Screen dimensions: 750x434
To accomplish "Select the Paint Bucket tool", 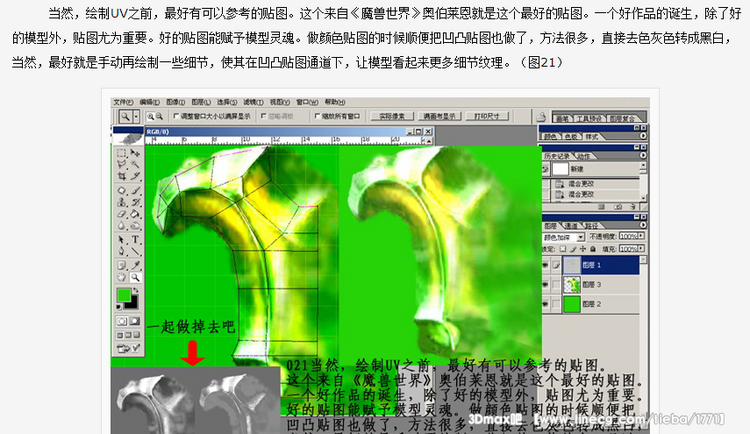I will 135,214.
